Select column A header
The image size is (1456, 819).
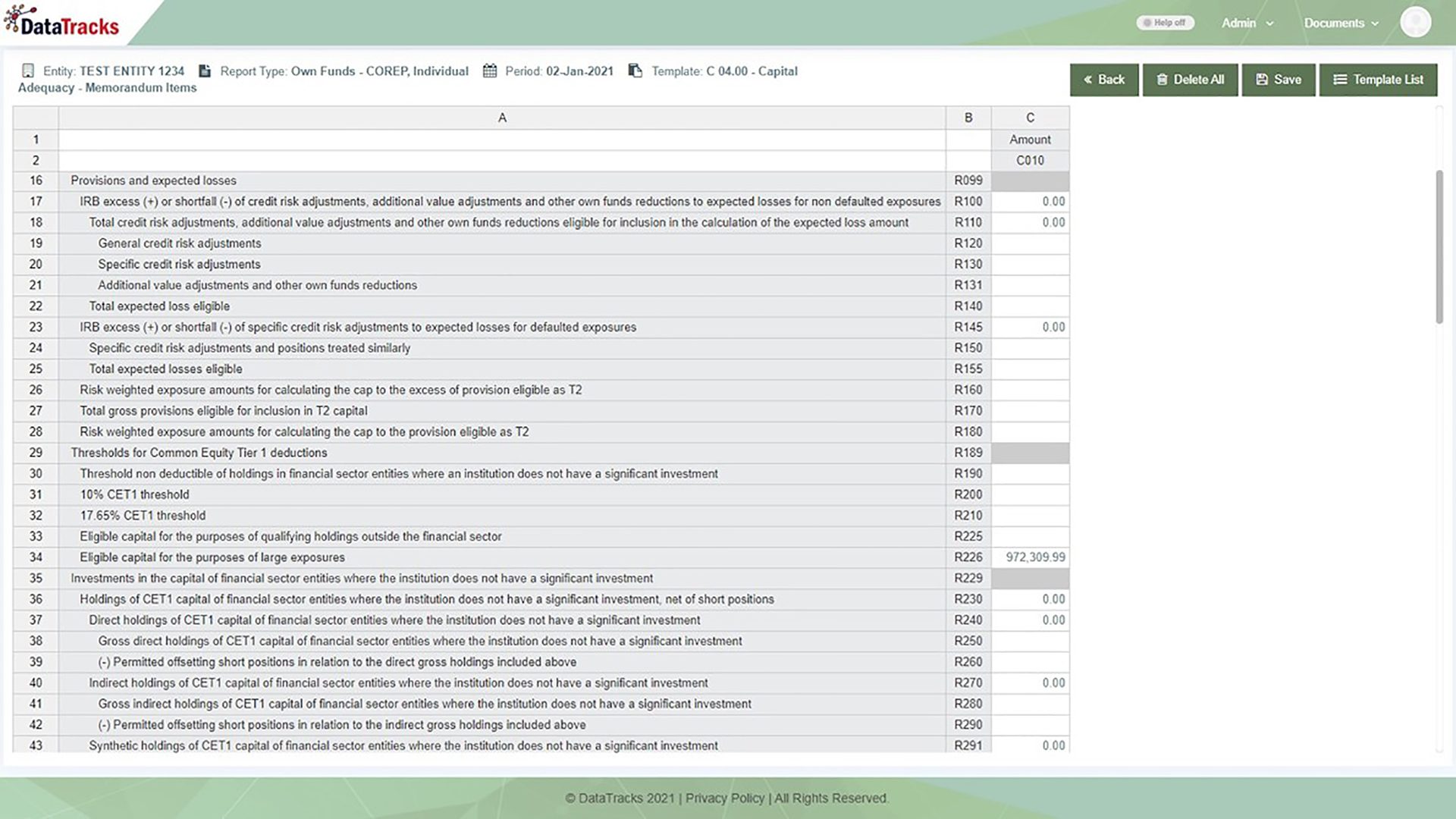pyautogui.click(x=502, y=118)
